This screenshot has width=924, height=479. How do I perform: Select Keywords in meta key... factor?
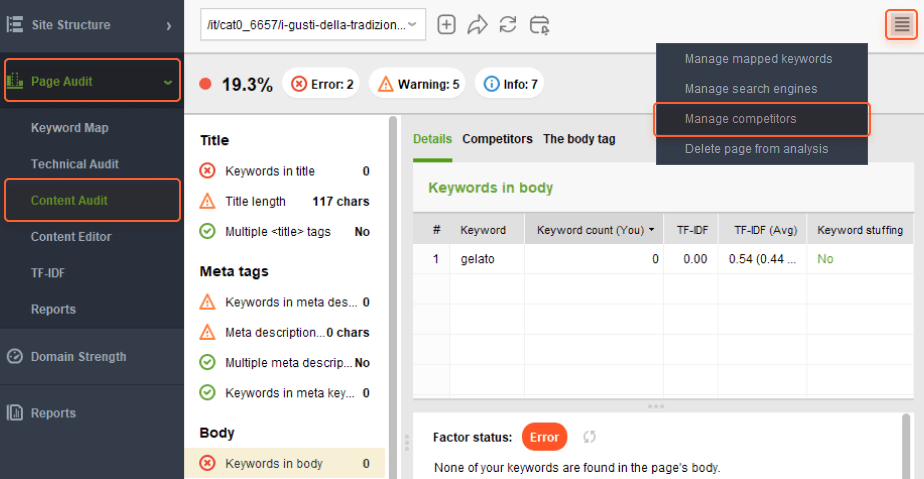click(x=286, y=392)
